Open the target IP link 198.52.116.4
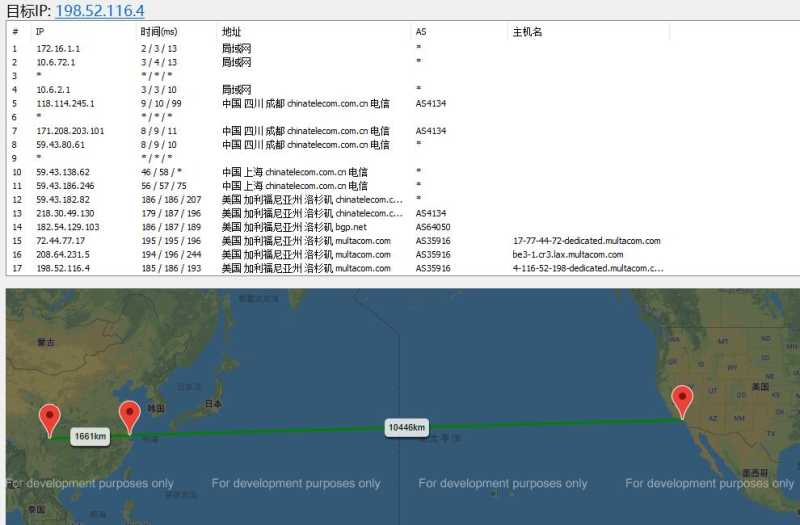 pos(99,10)
